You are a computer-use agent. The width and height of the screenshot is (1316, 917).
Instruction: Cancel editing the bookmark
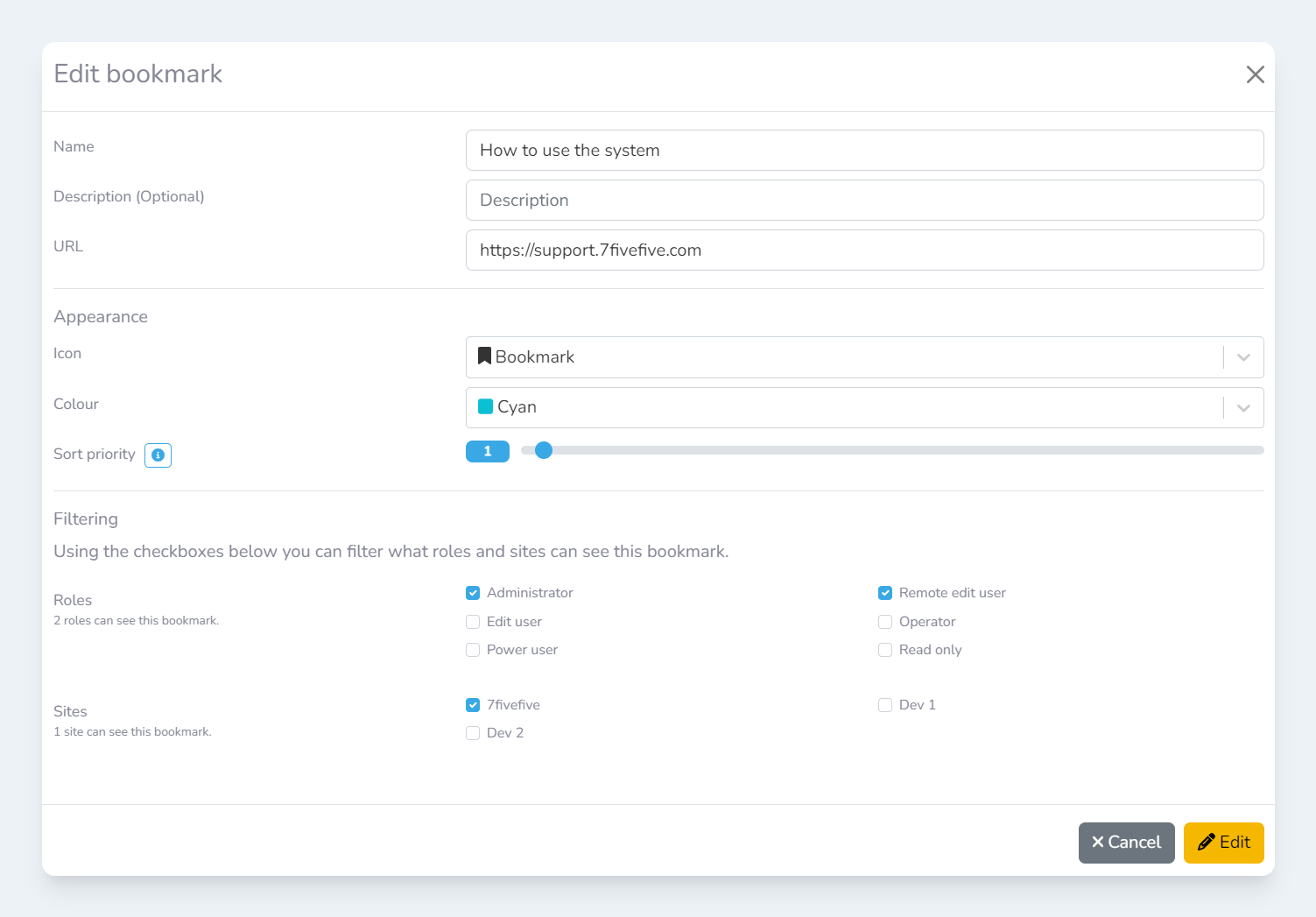pyautogui.click(x=1126, y=843)
